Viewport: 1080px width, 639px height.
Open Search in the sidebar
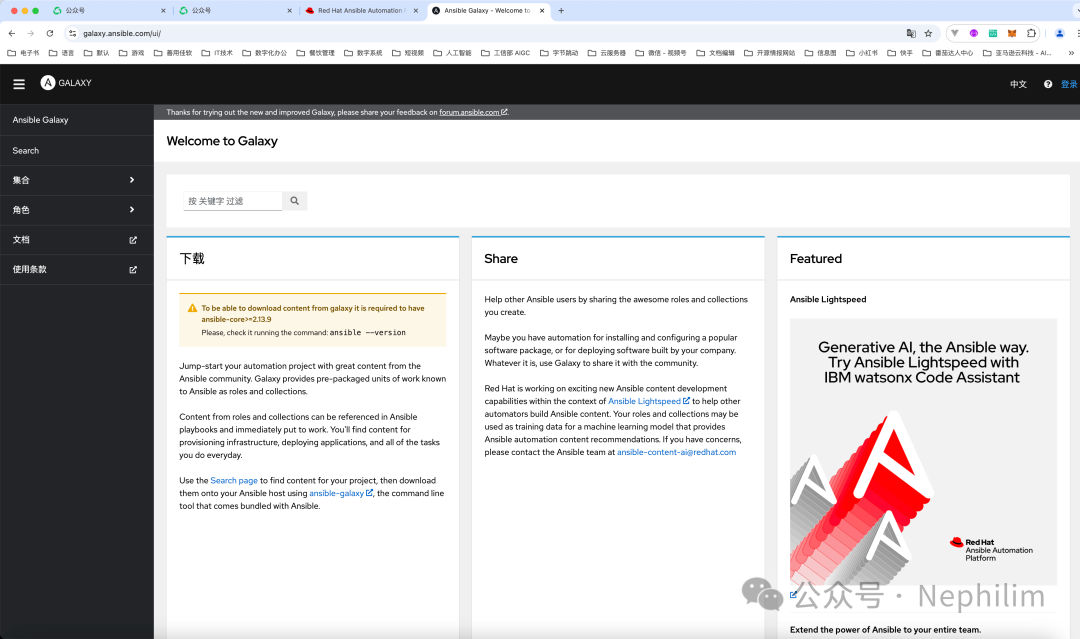[76, 150]
